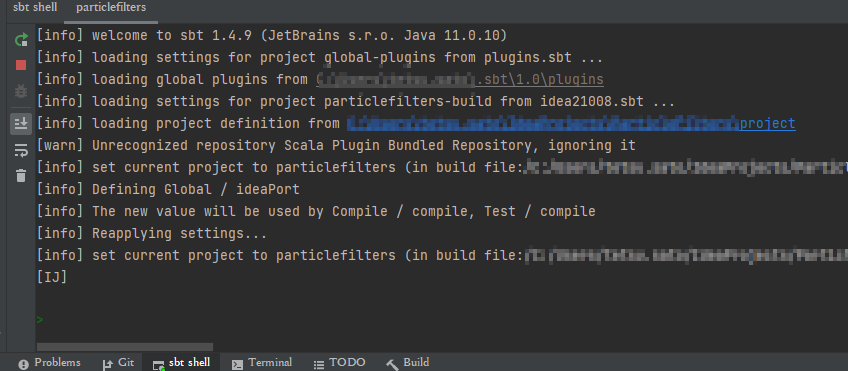Switch to the particlefilters tab
Screen dimensions: 848x371
coord(111,8)
